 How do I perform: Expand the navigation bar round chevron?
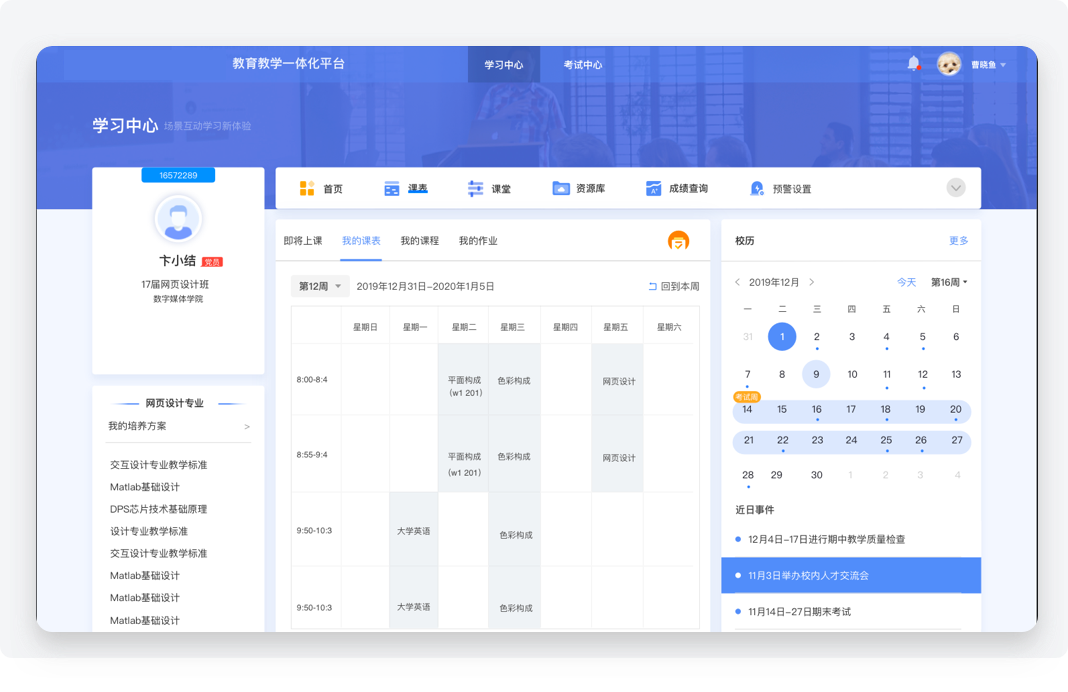(x=956, y=188)
